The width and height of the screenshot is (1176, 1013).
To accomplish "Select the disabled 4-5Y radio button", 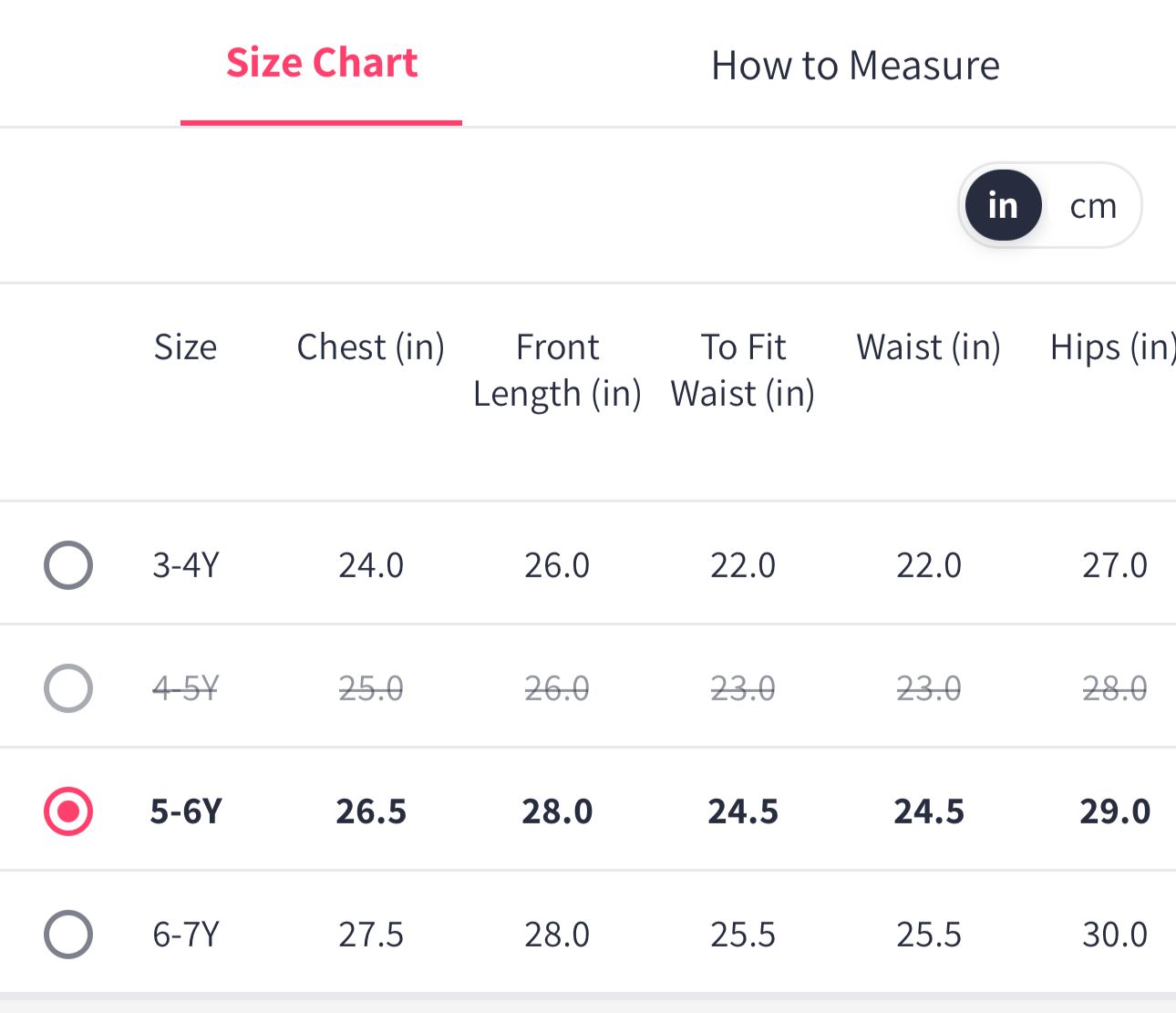I will pyautogui.click(x=68, y=687).
